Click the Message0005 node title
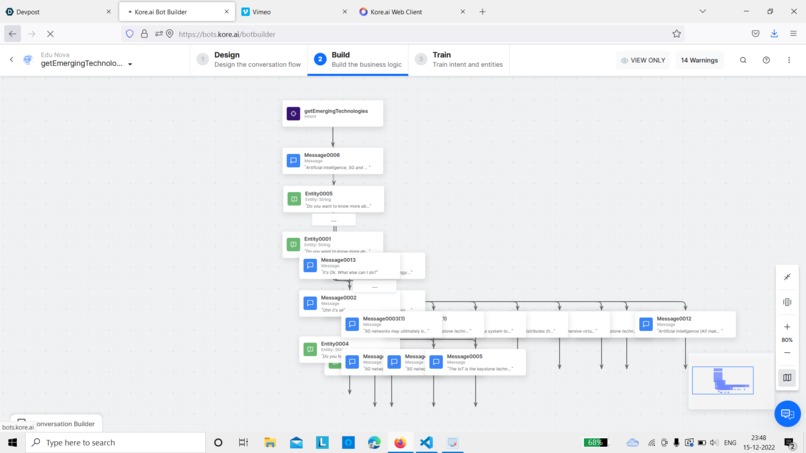The width and height of the screenshot is (806, 453). click(464, 356)
